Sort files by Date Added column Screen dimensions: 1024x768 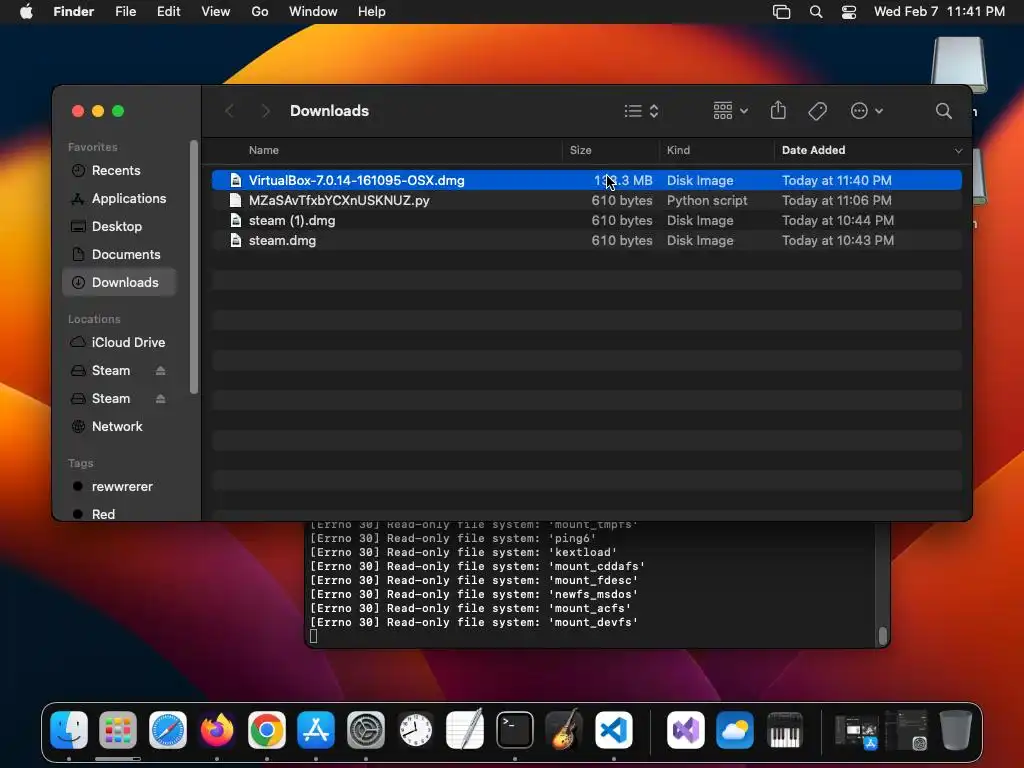click(x=813, y=150)
